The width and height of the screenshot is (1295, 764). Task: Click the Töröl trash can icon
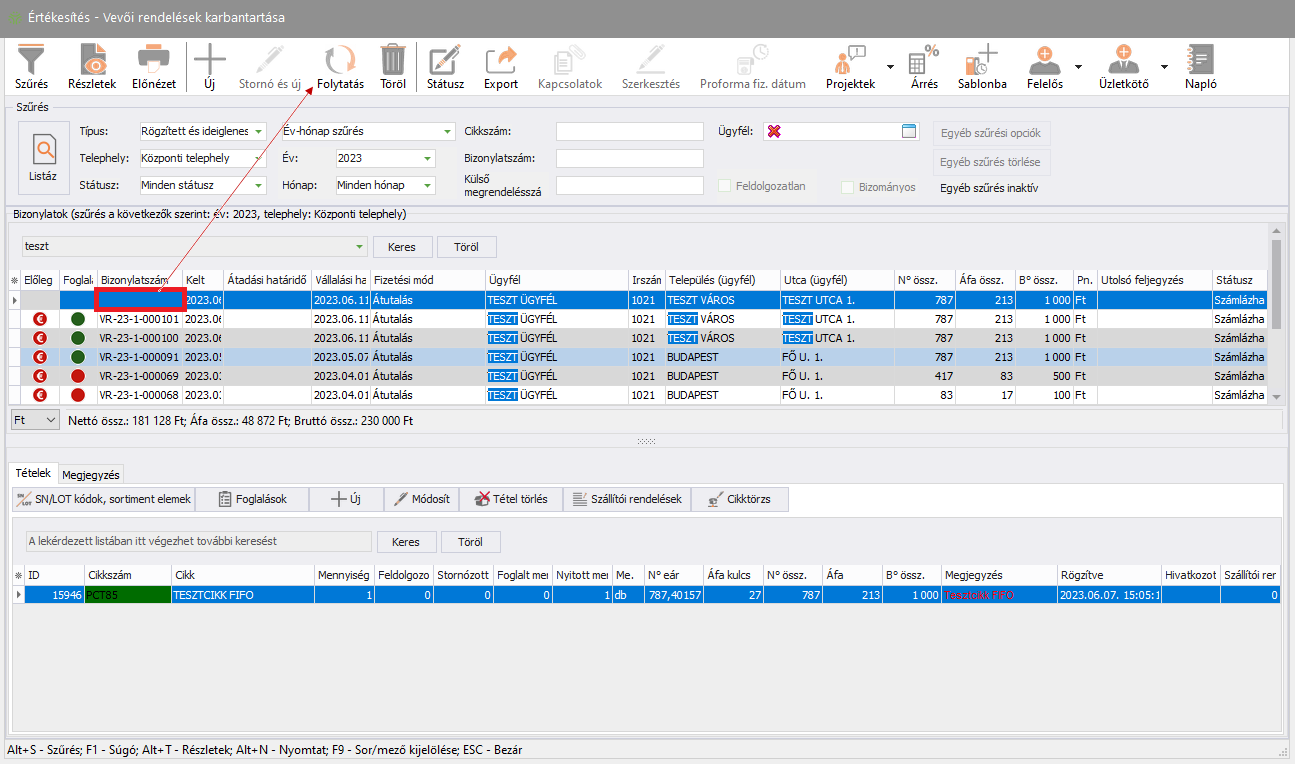pyautogui.click(x=393, y=60)
